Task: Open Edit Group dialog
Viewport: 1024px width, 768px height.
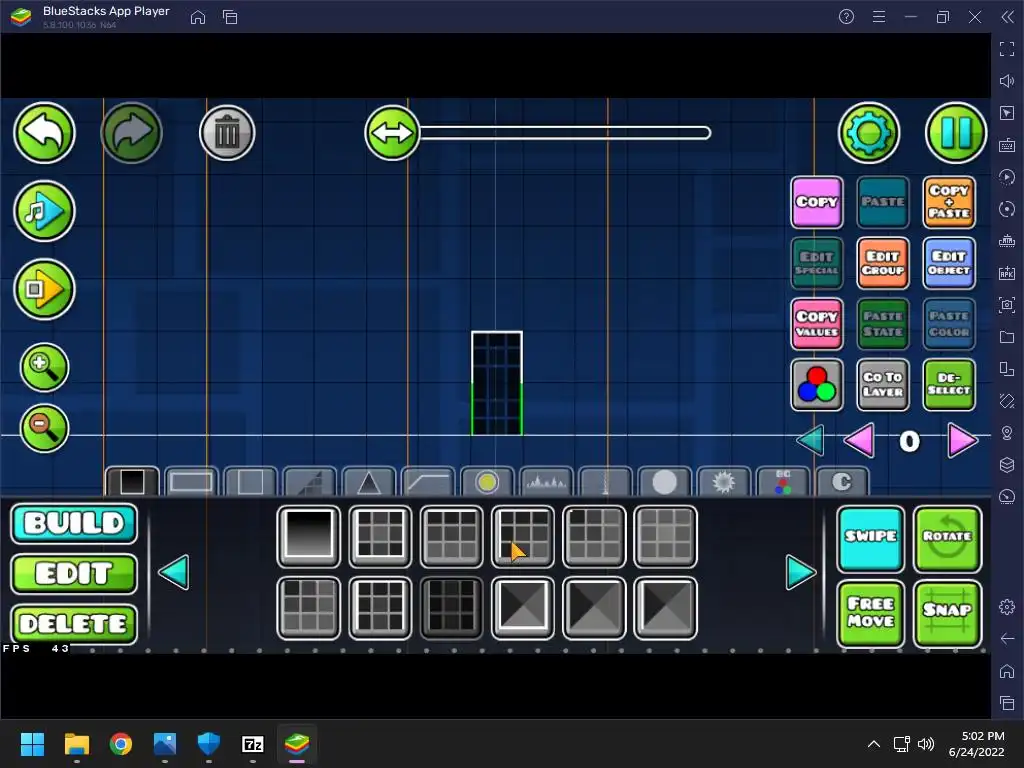Action: coord(882,263)
